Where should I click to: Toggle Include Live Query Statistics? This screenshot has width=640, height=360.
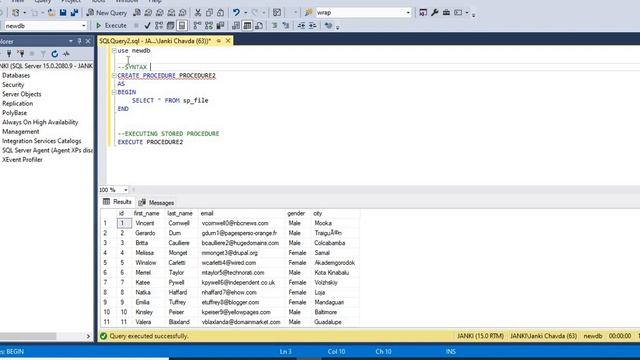(209, 26)
